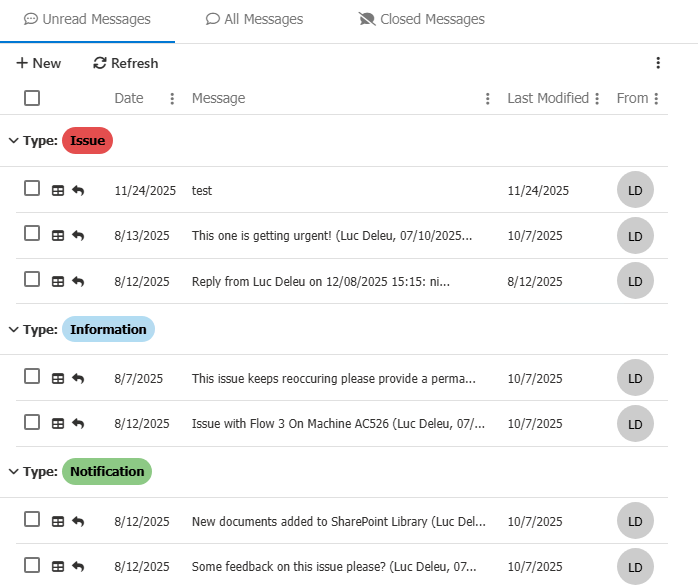
Task: Open details icon for 'This one is getting urgent!' row
Action: coord(58,235)
